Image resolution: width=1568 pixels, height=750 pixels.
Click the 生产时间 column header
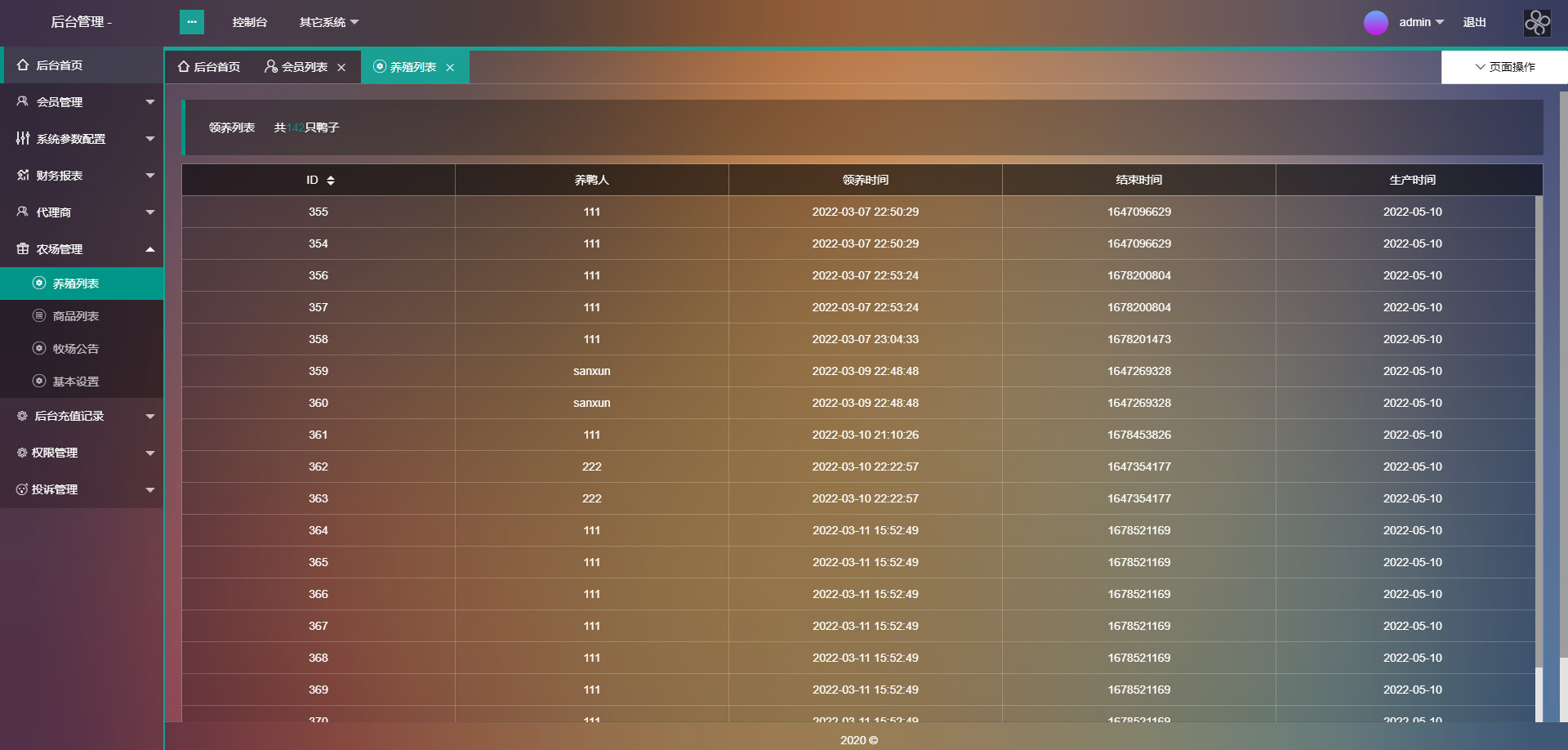(x=1413, y=180)
